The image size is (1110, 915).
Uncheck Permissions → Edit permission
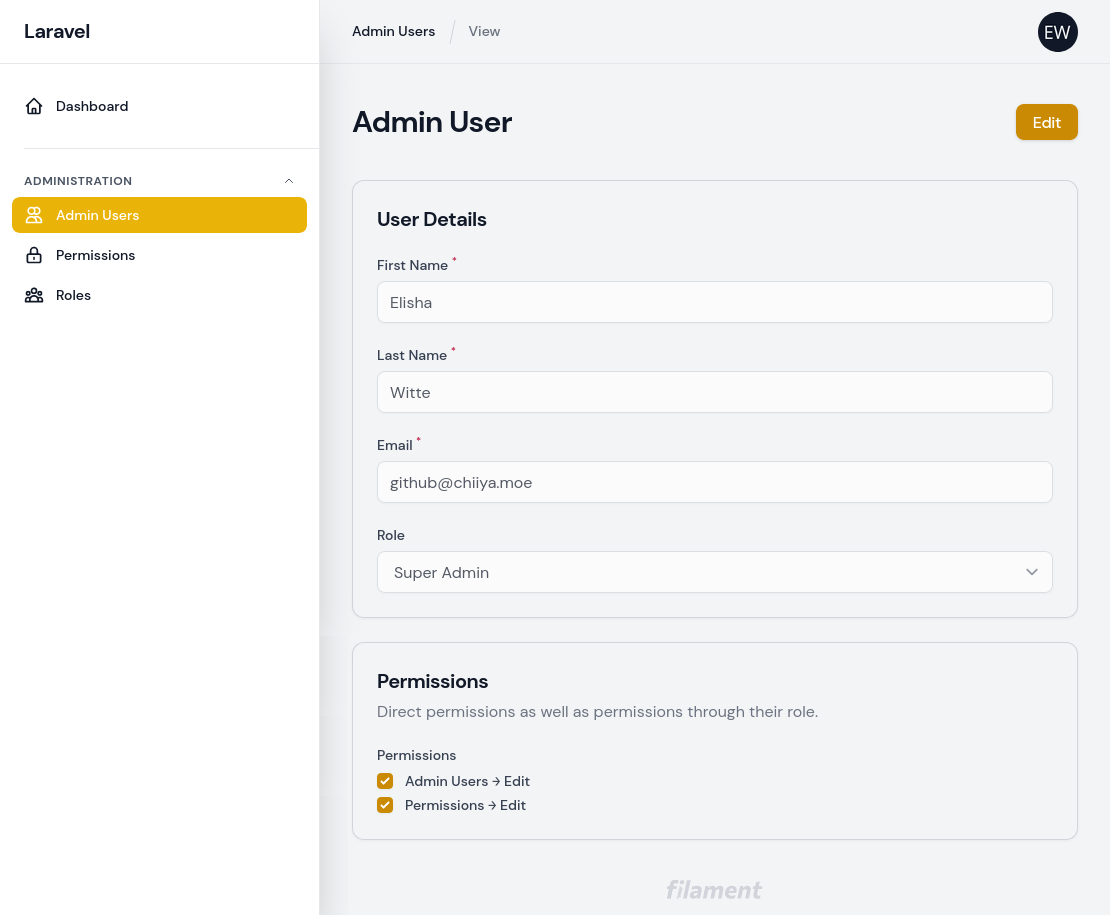pyautogui.click(x=385, y=805)
